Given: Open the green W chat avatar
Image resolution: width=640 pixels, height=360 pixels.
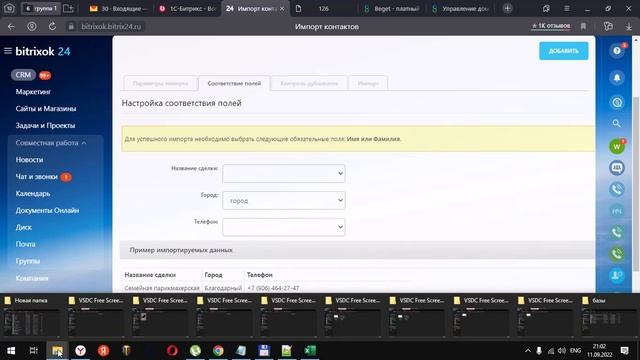Looking at the screenshot, I should [617, 147].
